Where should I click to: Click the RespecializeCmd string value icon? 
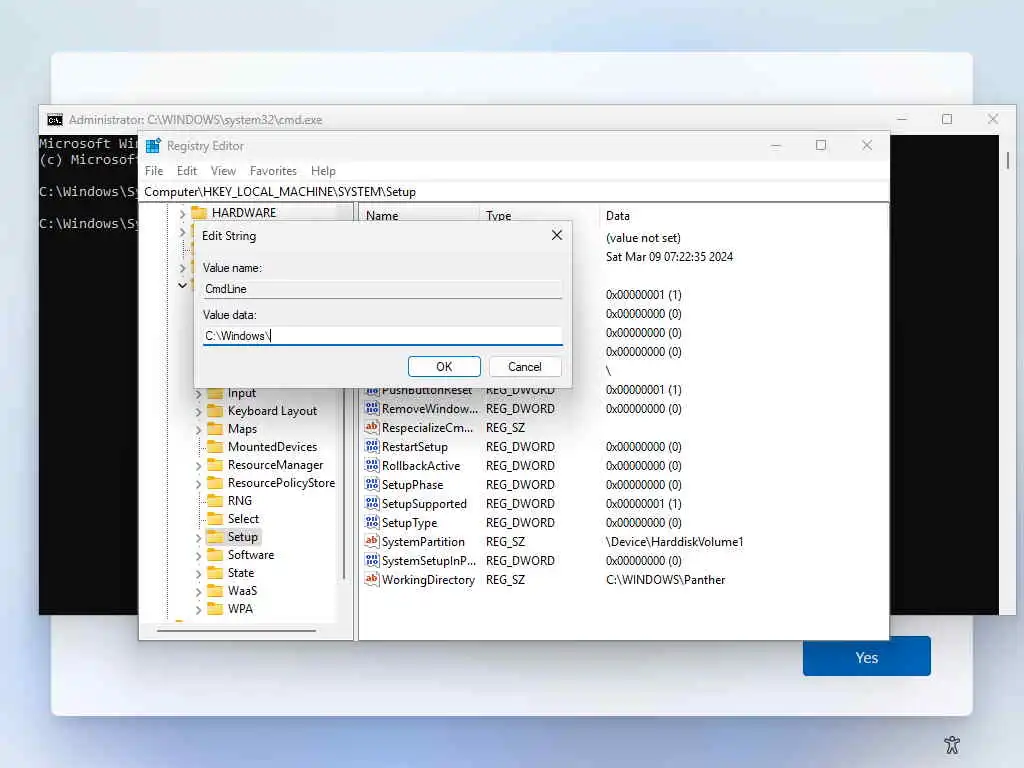(x=372, y=427)
